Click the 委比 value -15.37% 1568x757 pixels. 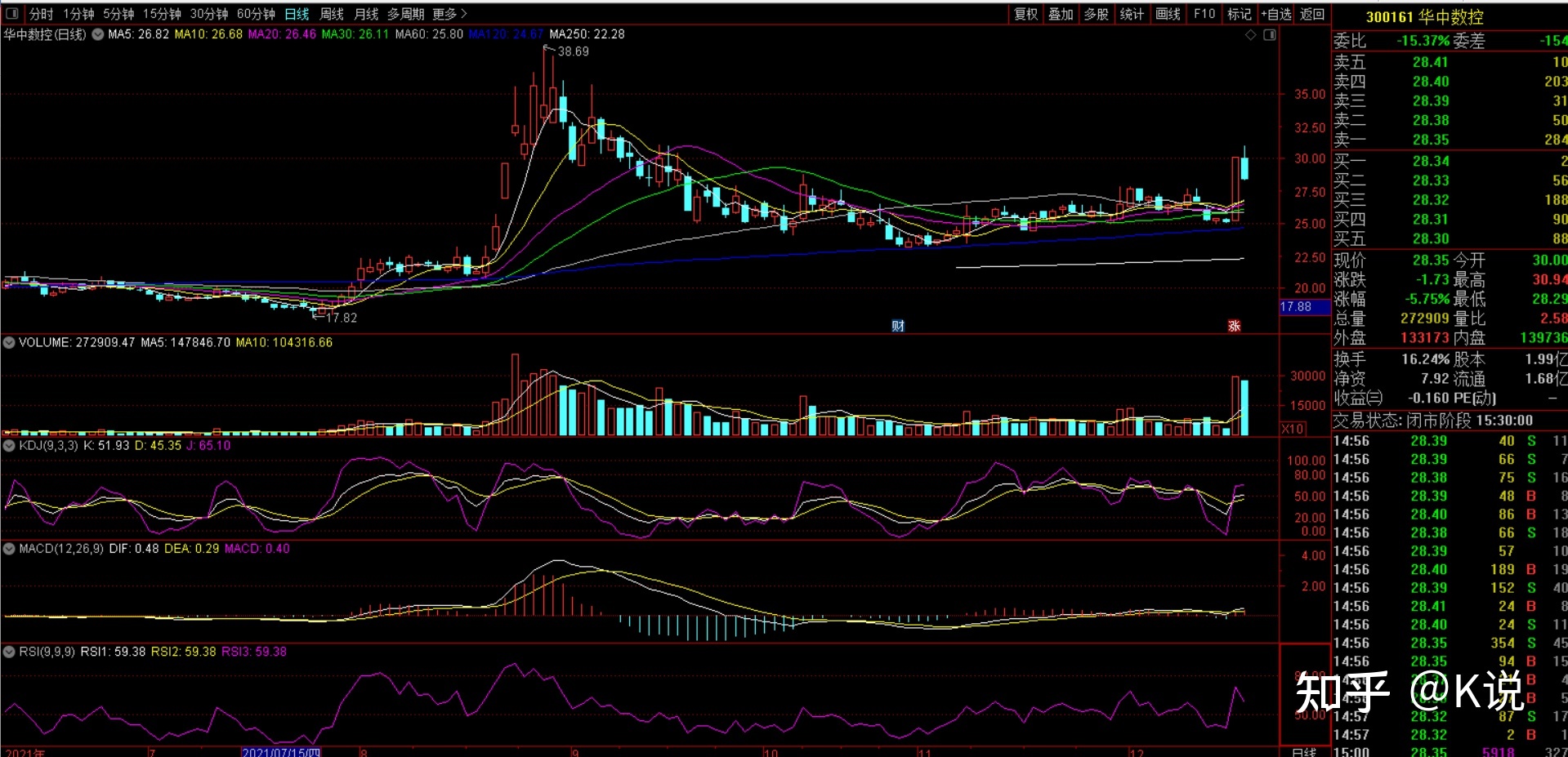click(x=1423, y=41)
